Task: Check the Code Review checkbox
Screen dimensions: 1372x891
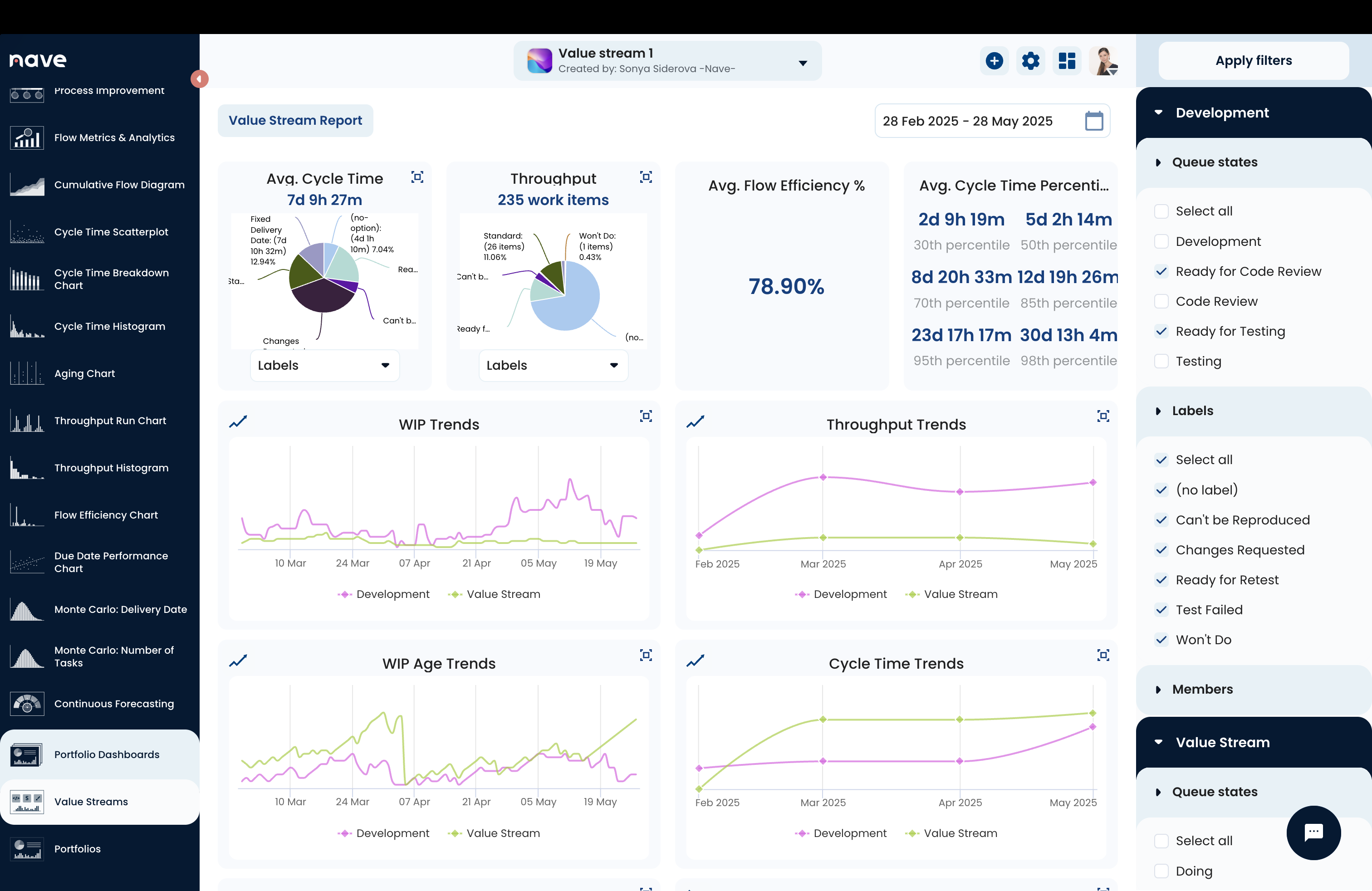Action: tap(1161, 301)
